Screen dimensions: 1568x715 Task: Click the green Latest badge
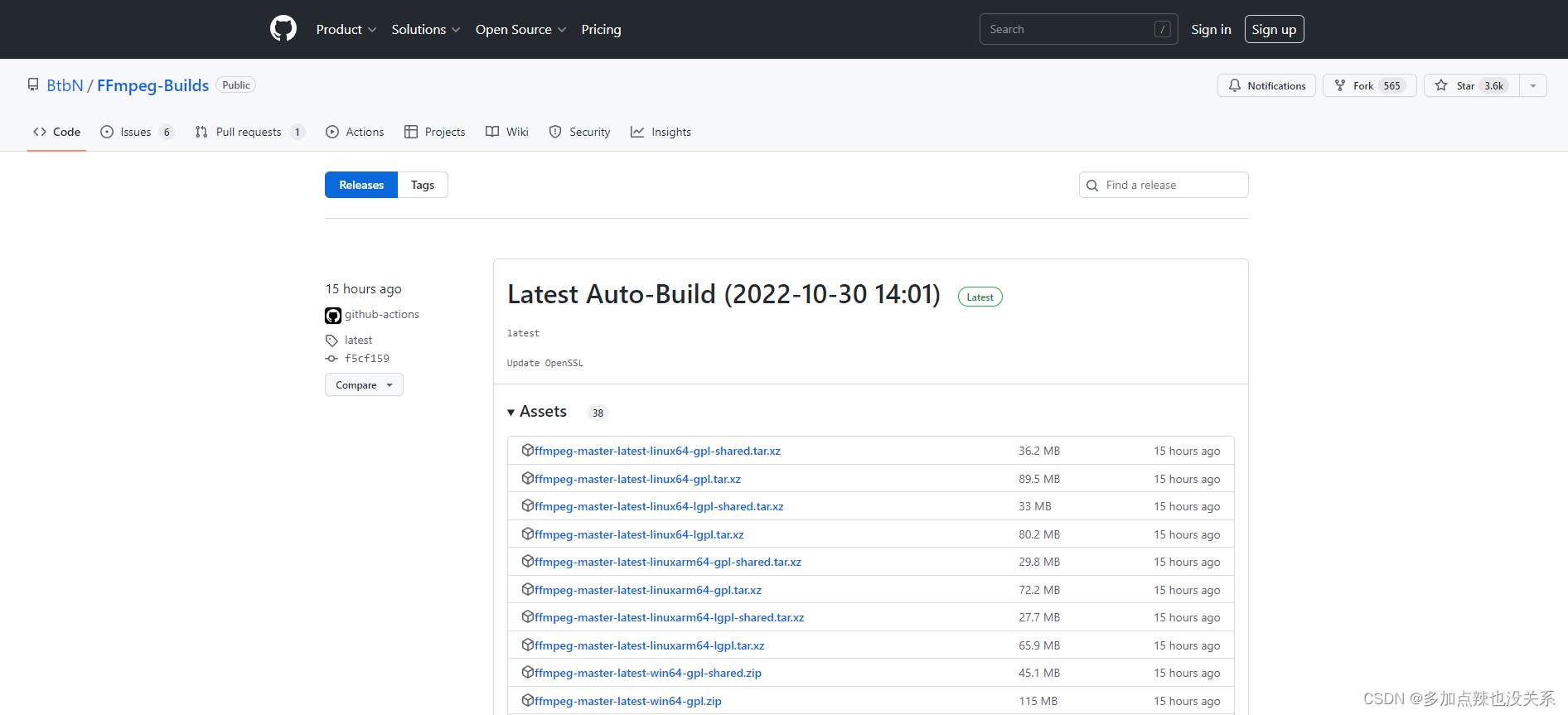[x=980, y=297]
